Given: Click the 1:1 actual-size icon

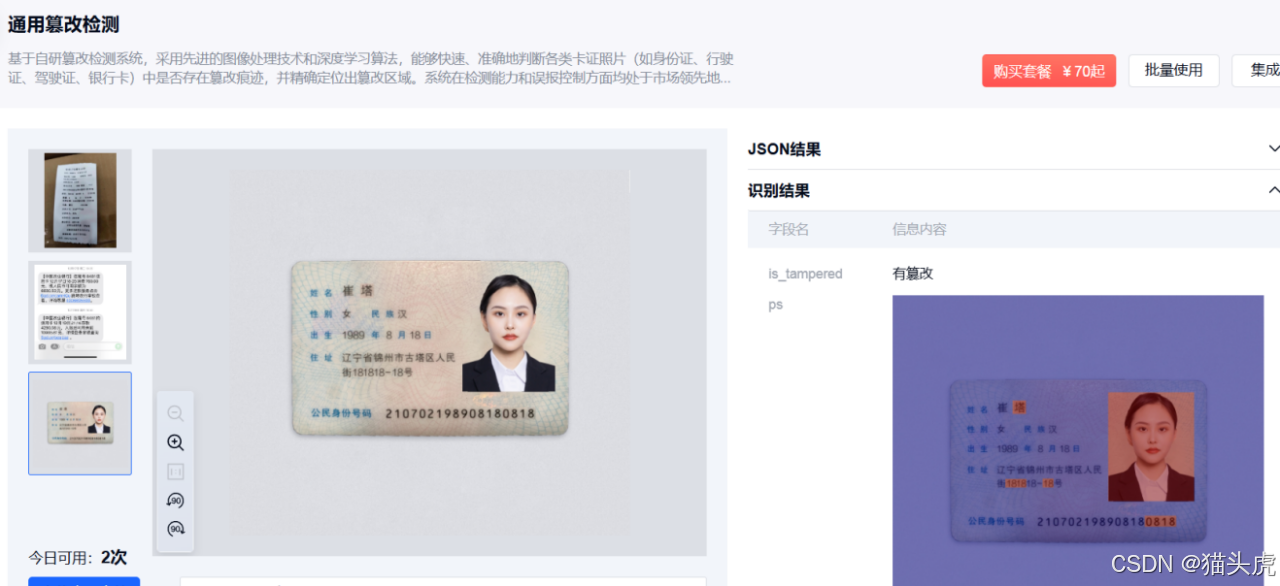Looking at the screenshot, I should click(175, 471).
